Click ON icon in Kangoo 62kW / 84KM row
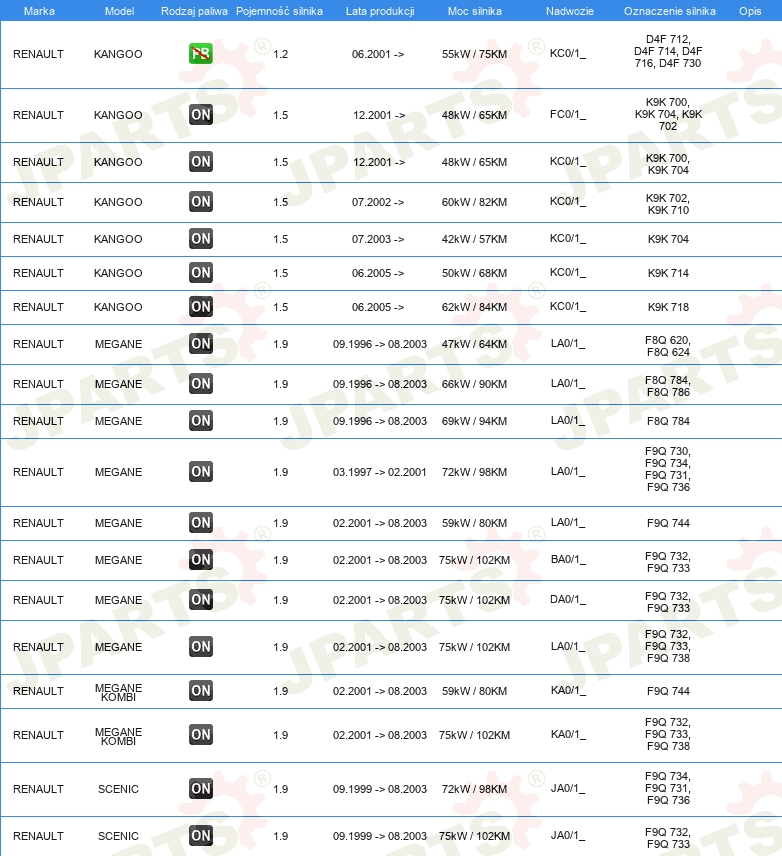The width and height of the screenshot is (782, 856). tap(200, 306)
